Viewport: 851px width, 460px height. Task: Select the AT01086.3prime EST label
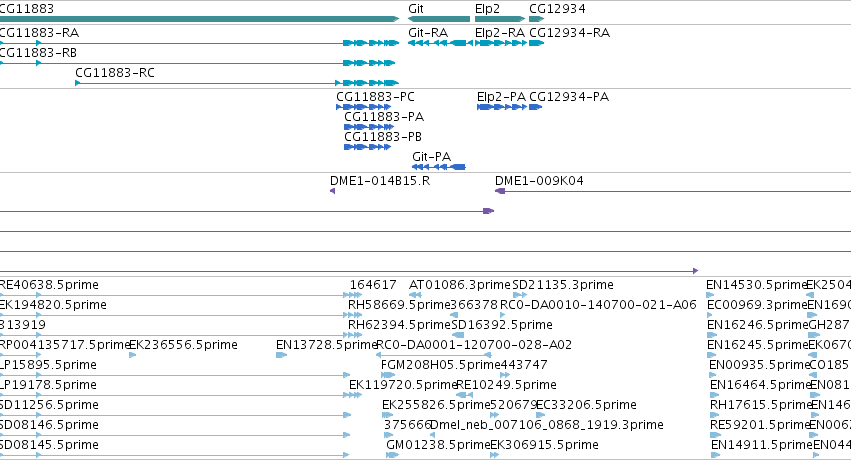(460, 285)
